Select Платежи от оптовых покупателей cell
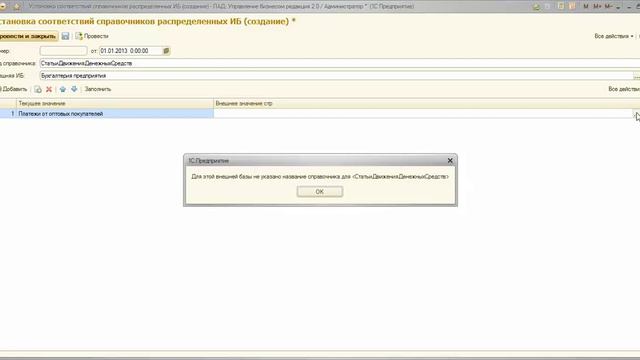The width and height of the screenshot is (640, 360). [115, 114]
